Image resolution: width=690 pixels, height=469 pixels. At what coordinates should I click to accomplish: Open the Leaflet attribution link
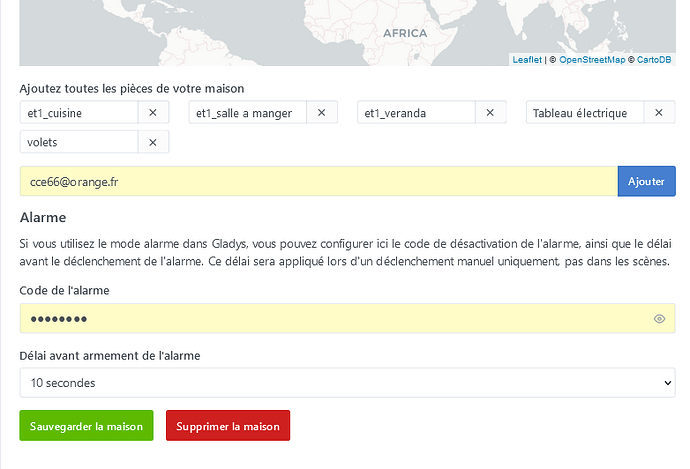pos(527,60)
